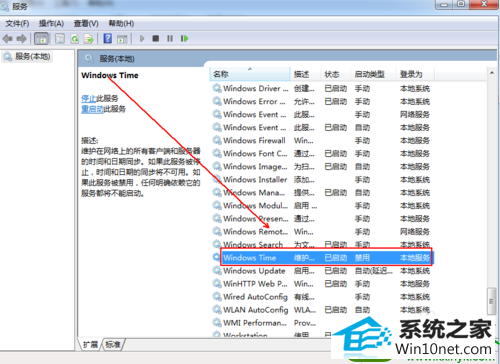
Task: Open the 操作(A) menu
Action: tap(51, 23)
